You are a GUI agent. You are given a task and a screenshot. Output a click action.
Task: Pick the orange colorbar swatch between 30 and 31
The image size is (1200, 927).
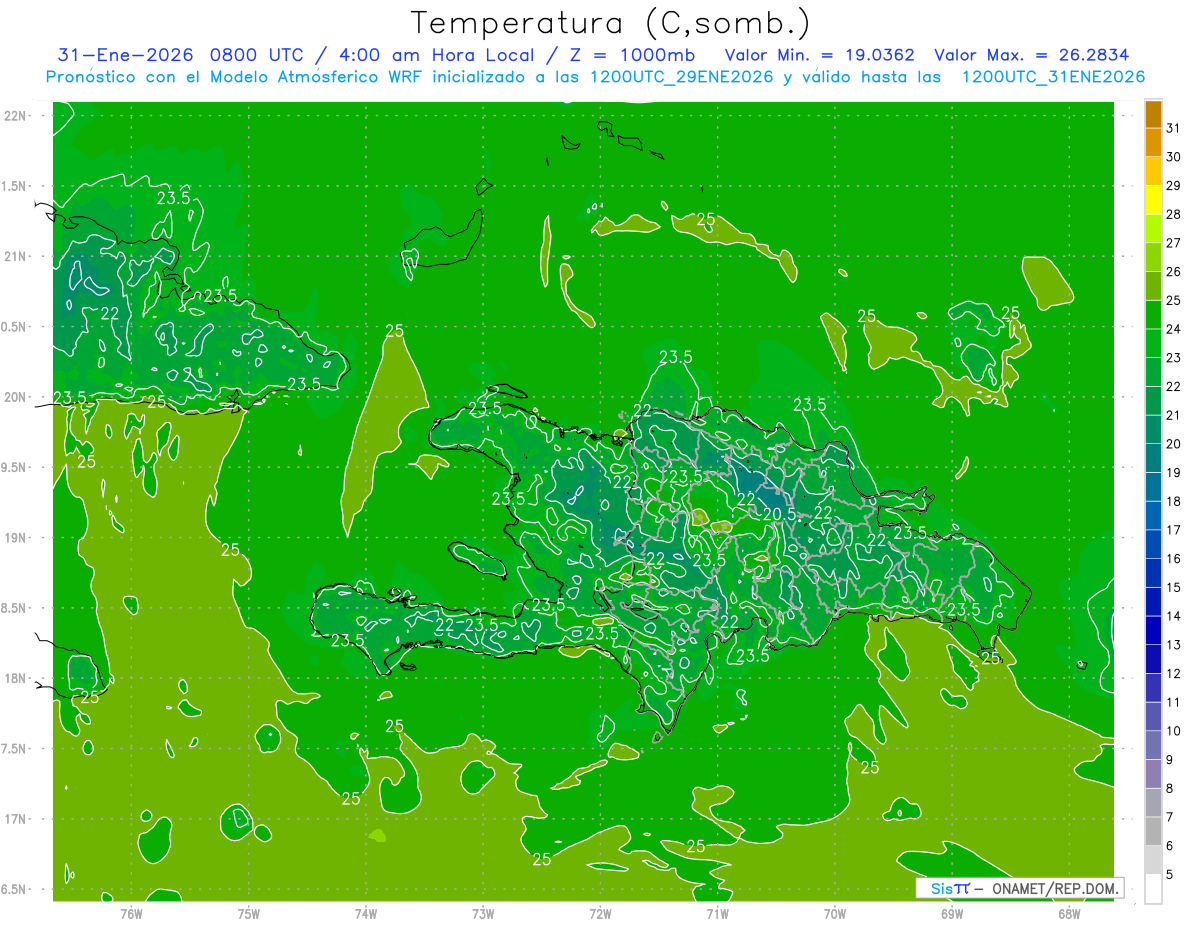pos(1153,143)
